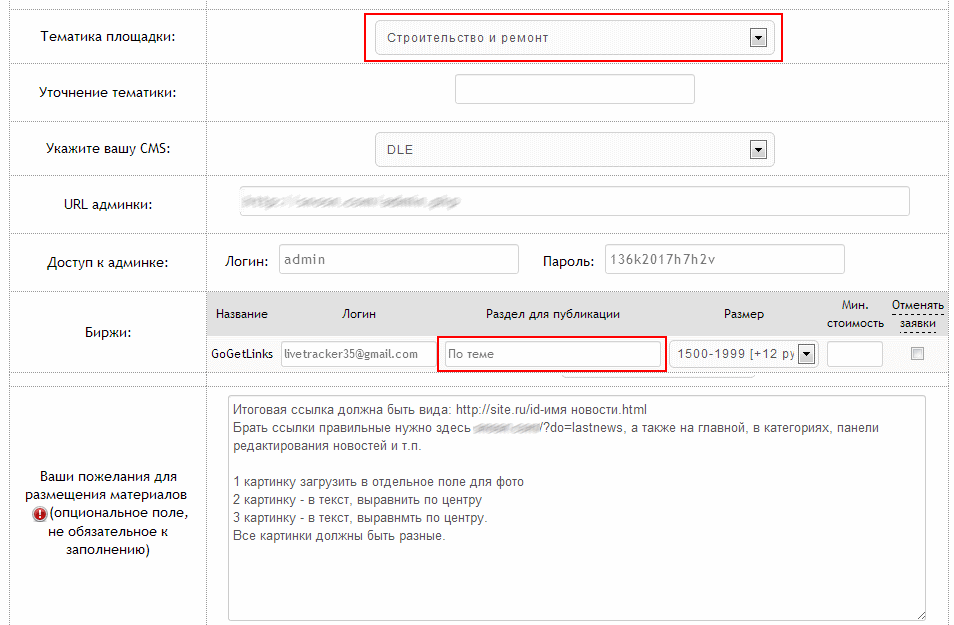The height and width of the screenshot is (625, 954).
Task: Click into the URL админки field
Action: tap(574, 201)
